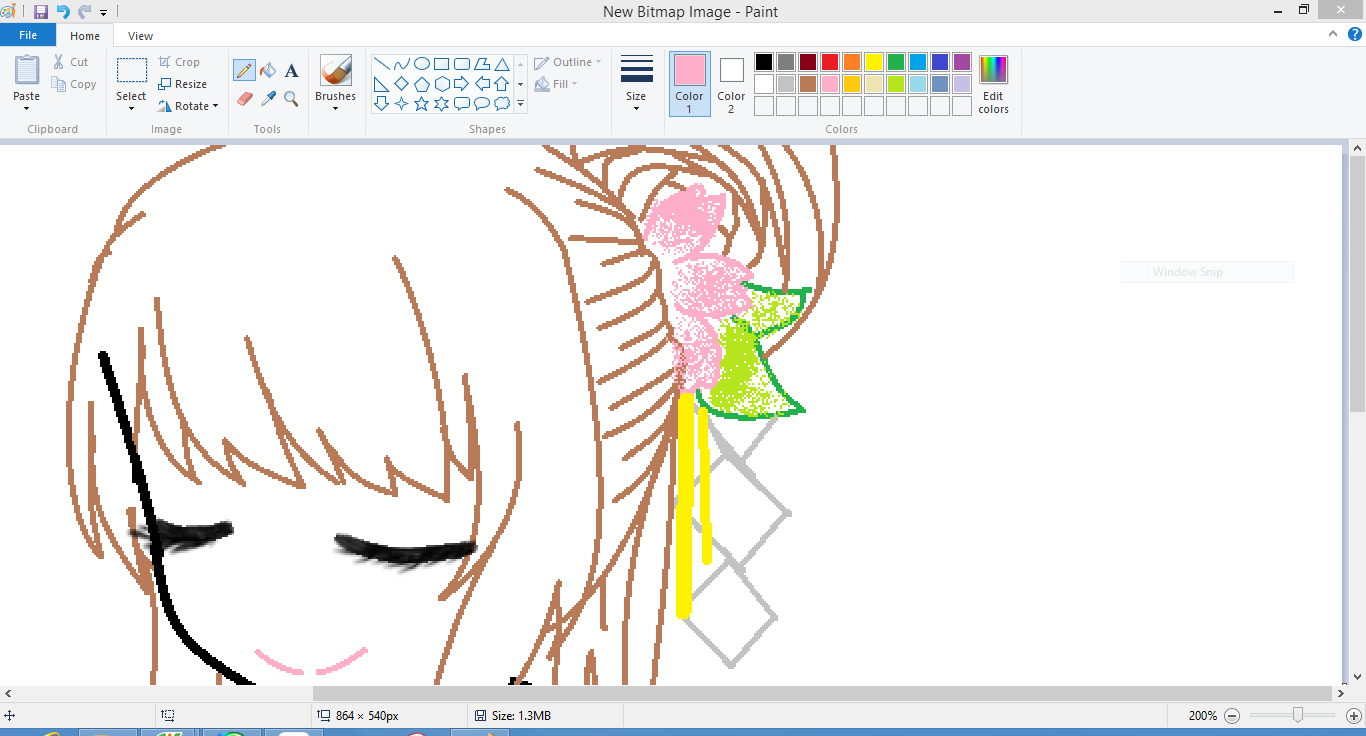Click the vertical scrollbar down arrow
Viewport: 1366px width, 736px height.
coord(1357,677)
